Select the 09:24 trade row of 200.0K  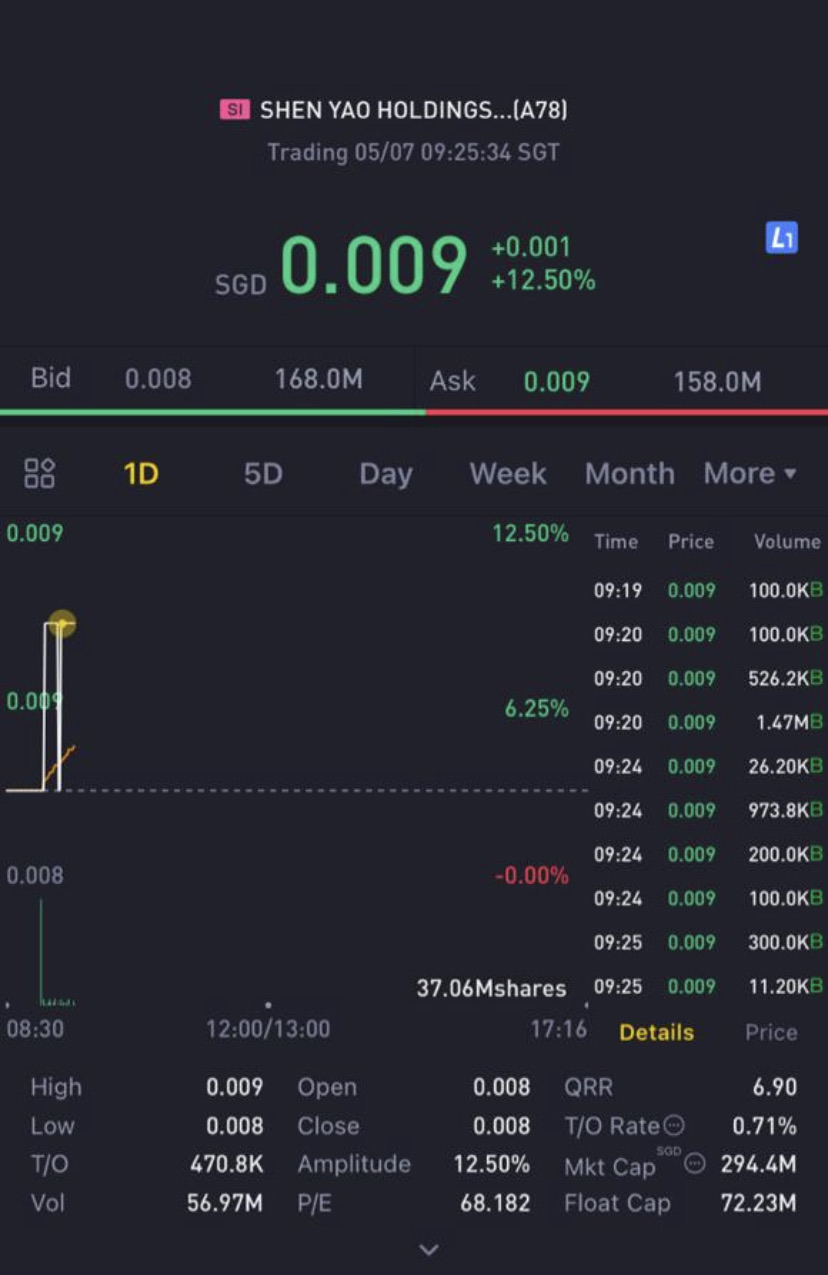[x=708, y=854]
